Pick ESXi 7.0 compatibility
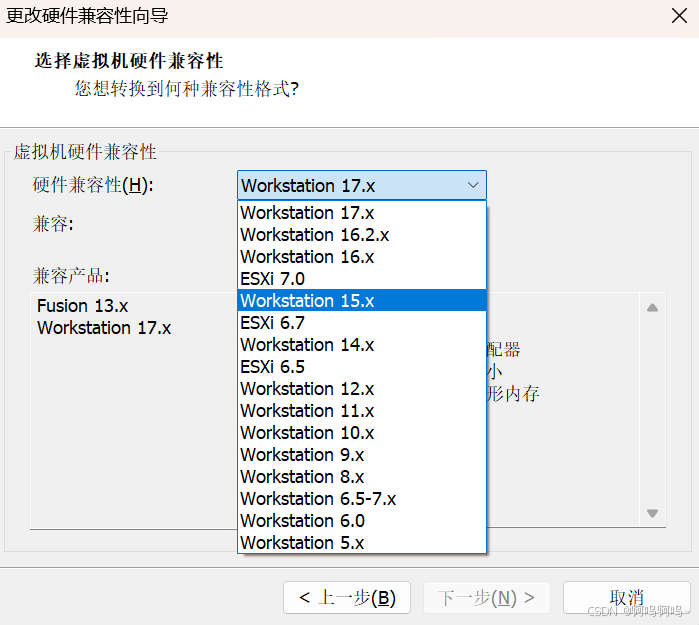The height and width of the screenshot is (625, 699). click(x=362, y=279)
